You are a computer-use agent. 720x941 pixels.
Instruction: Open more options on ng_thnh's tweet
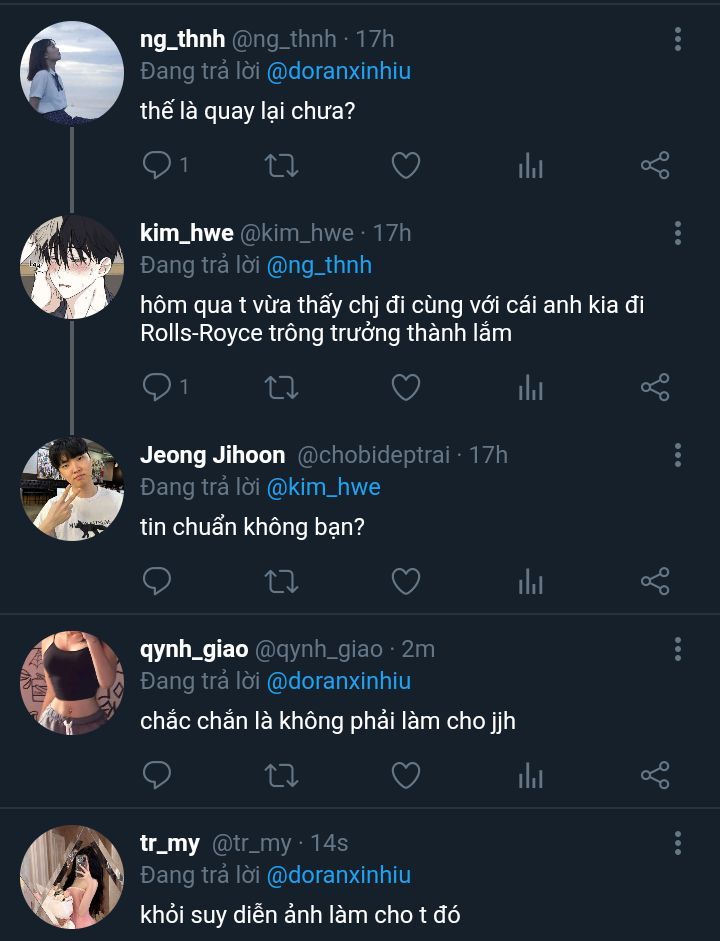[x=678, y=39]
